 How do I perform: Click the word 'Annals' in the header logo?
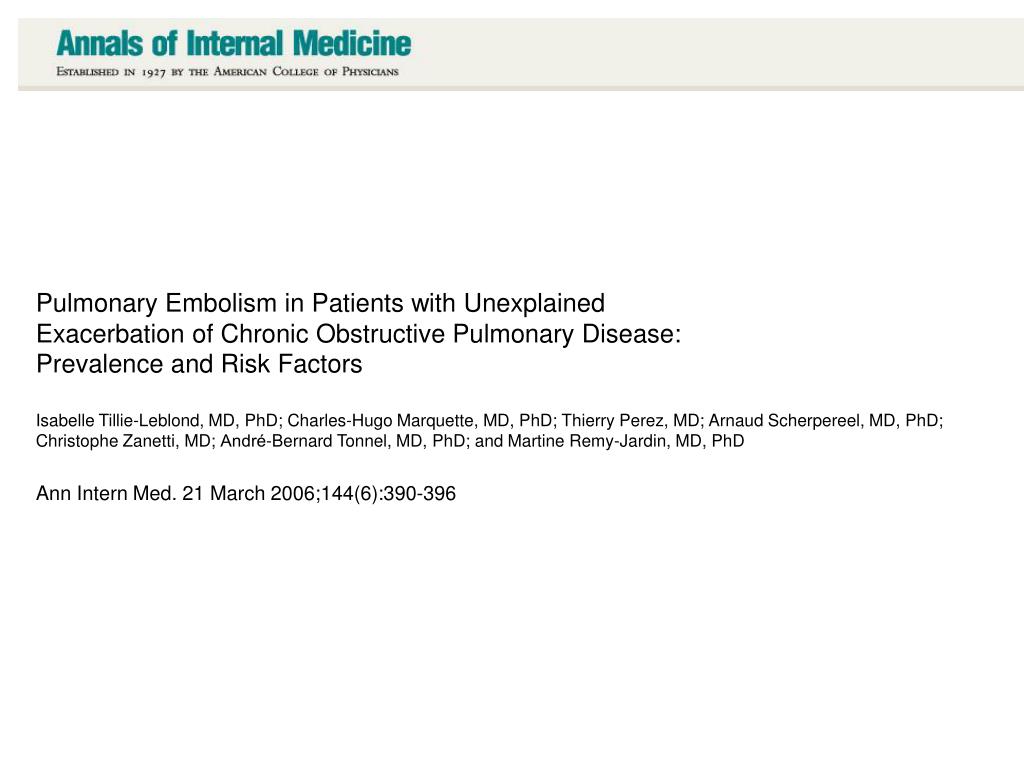click(x=99, y=44)
